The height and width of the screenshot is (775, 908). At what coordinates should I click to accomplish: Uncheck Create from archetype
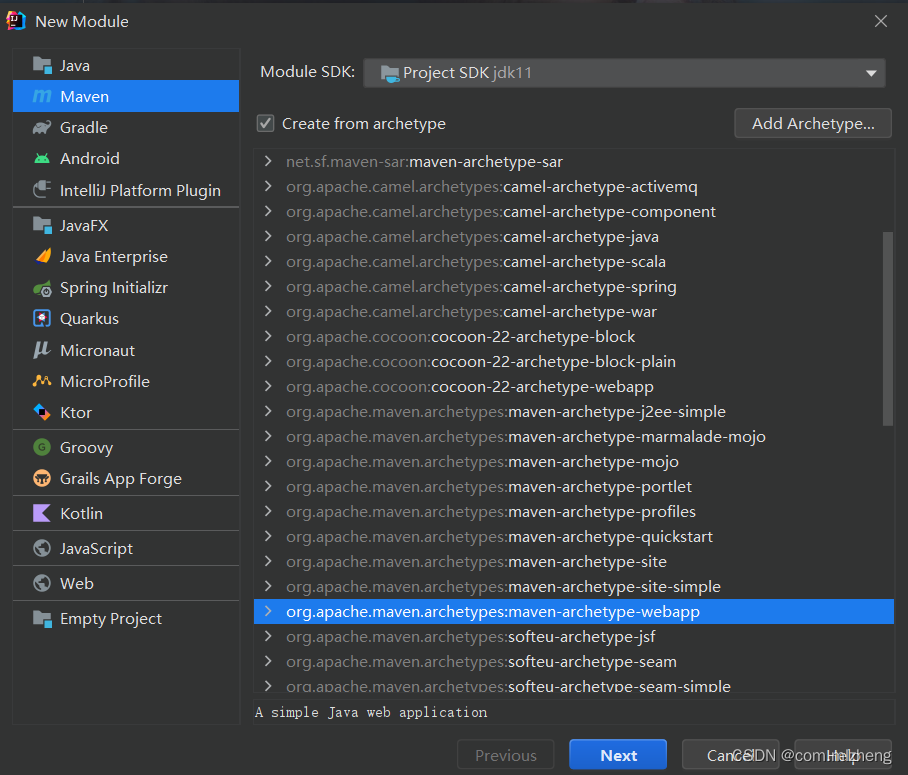click(266, 123)
